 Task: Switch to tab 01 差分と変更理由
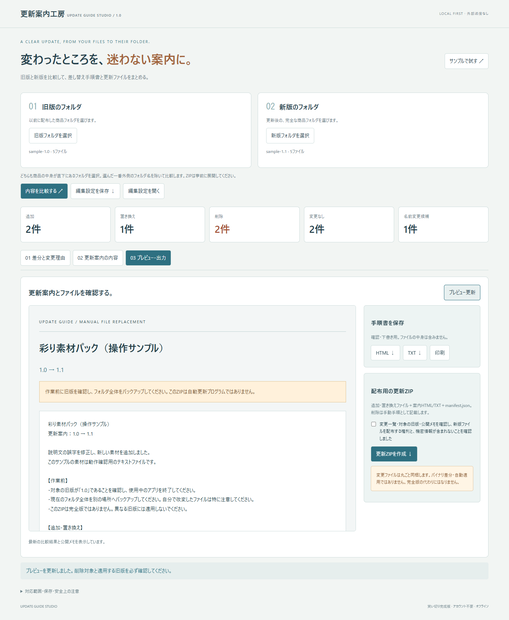pyautogui.click(x=45, y=258)
